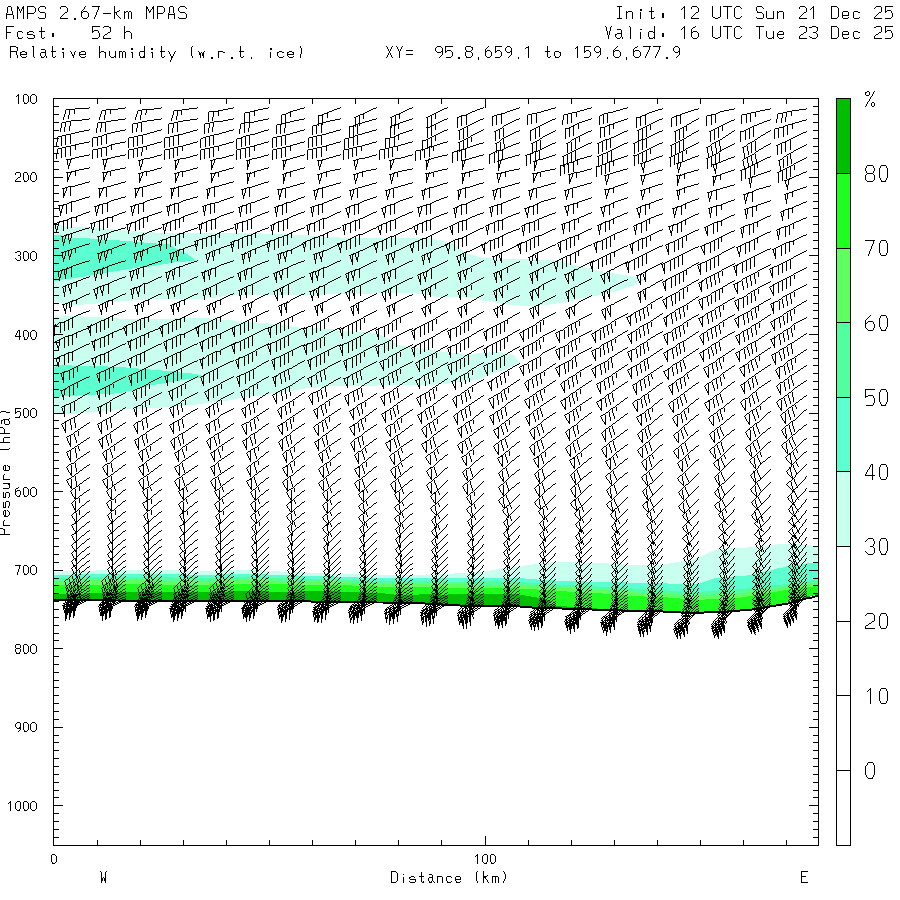Click the E endpoint marker
Viewport: 900px width, 900px height.
804,877
